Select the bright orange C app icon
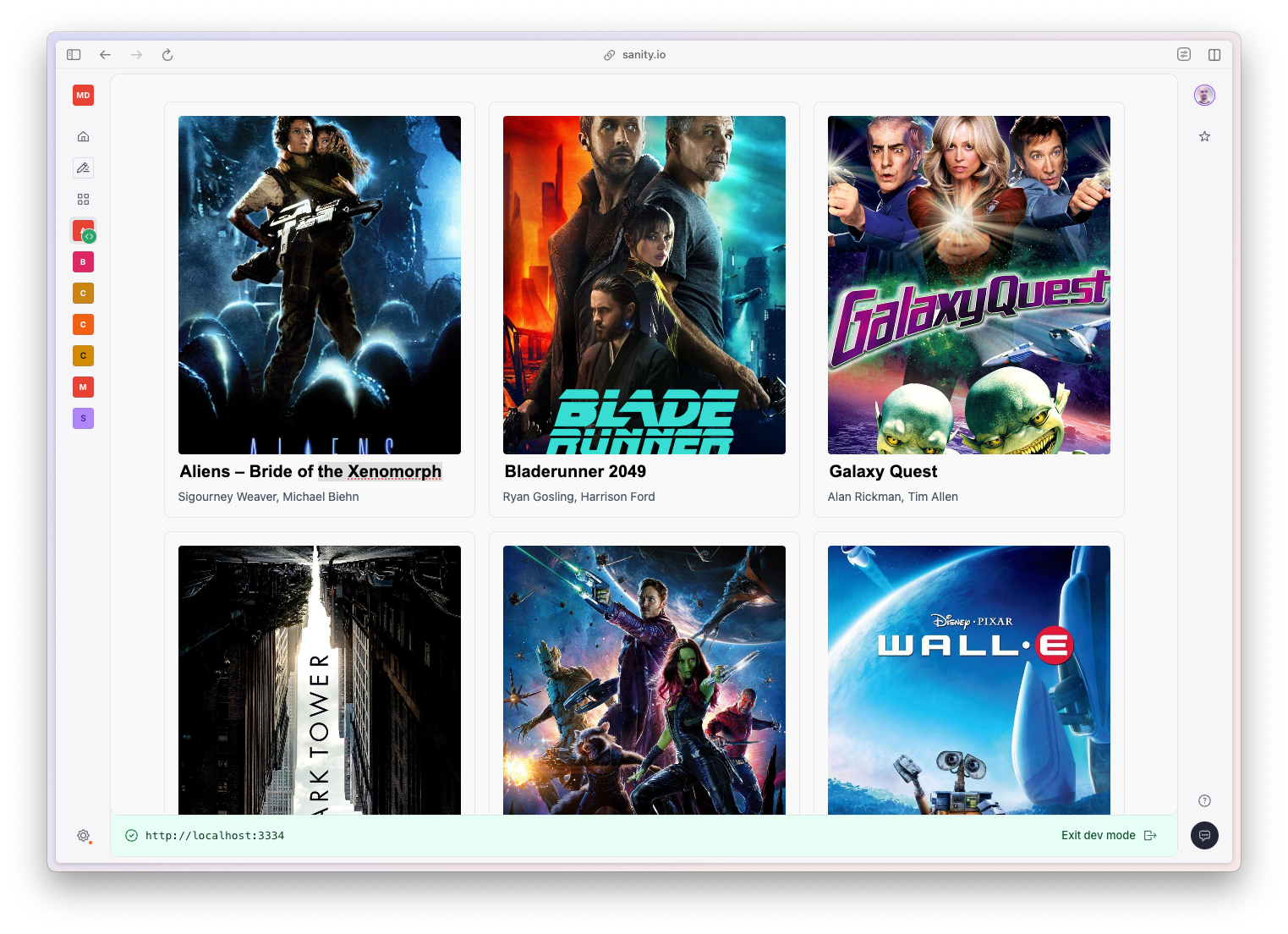The width and height of the screenshot is (1288, 934). click(83, 325)
